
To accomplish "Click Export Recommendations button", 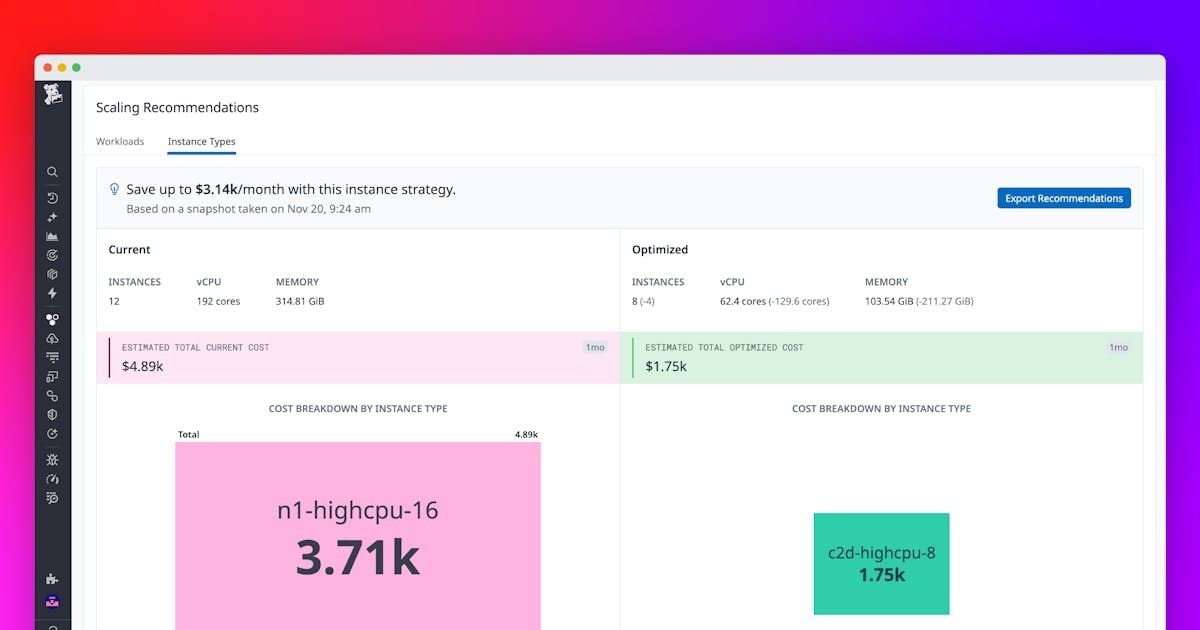I will (1064, 198).
